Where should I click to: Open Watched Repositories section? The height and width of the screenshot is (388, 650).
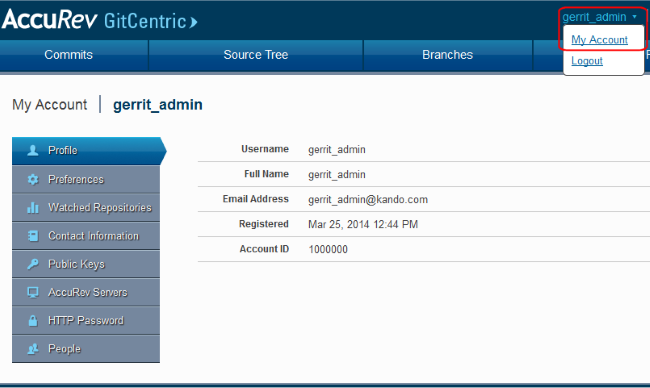[86, 207]
